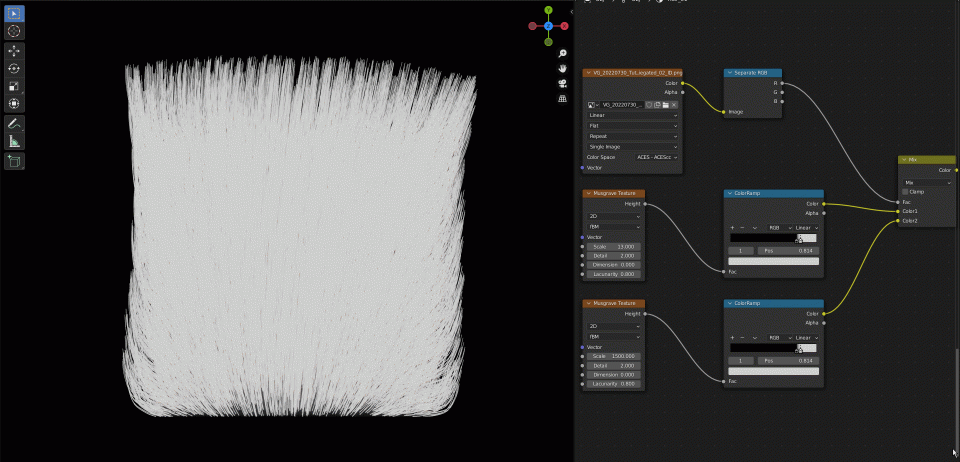
Task: Click the stop index field 1 in ColorRamp feeding Color2
Action: tap(741, 361)
